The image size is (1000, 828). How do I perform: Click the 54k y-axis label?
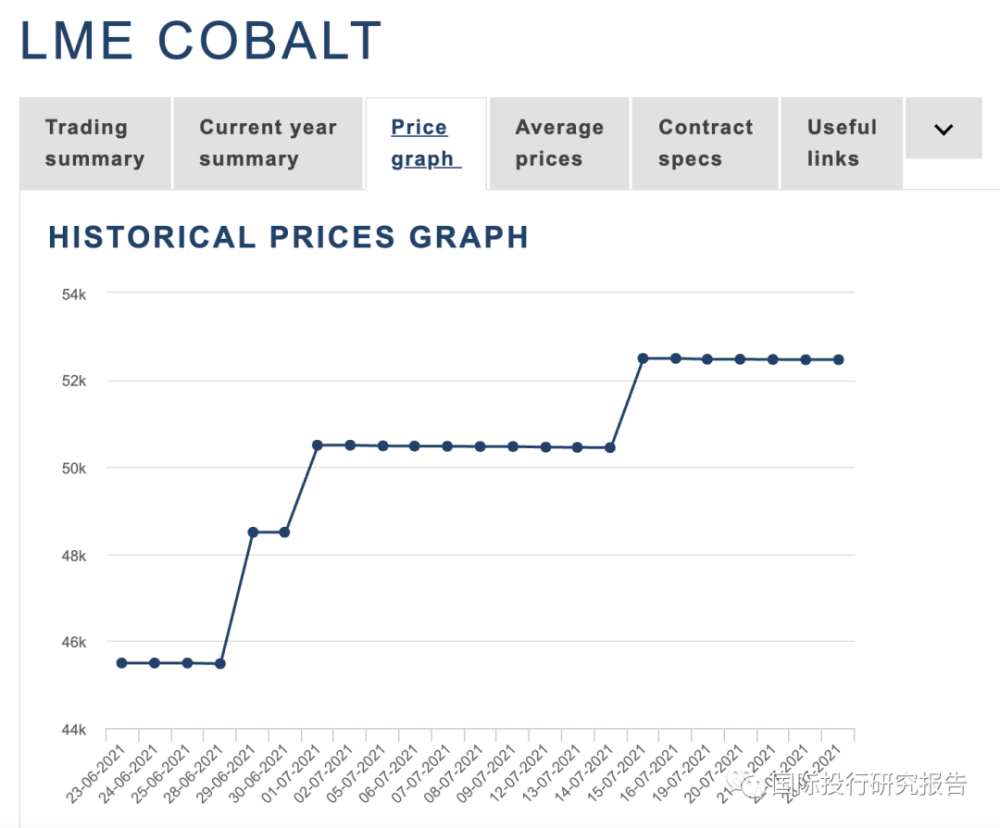tap(73, 294)
